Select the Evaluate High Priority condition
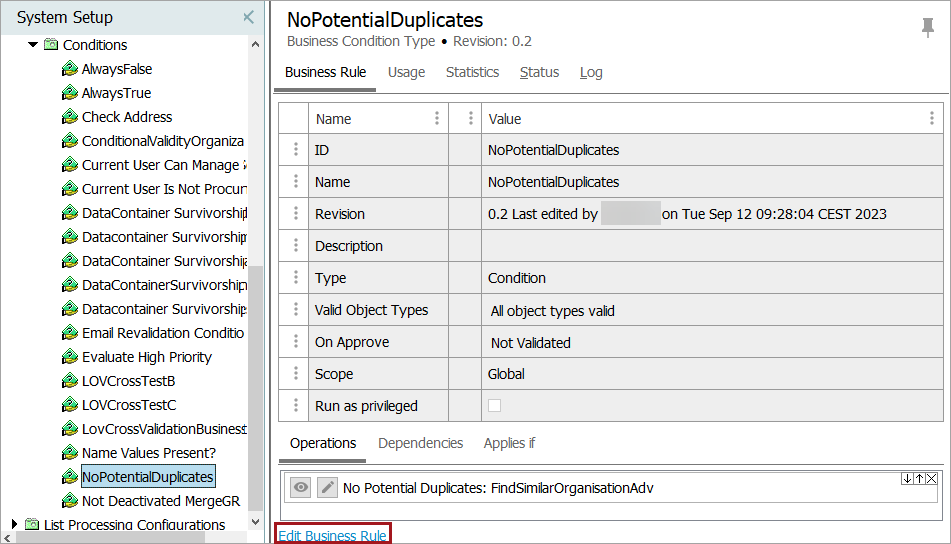951x544 pixels. click(146, 357)
